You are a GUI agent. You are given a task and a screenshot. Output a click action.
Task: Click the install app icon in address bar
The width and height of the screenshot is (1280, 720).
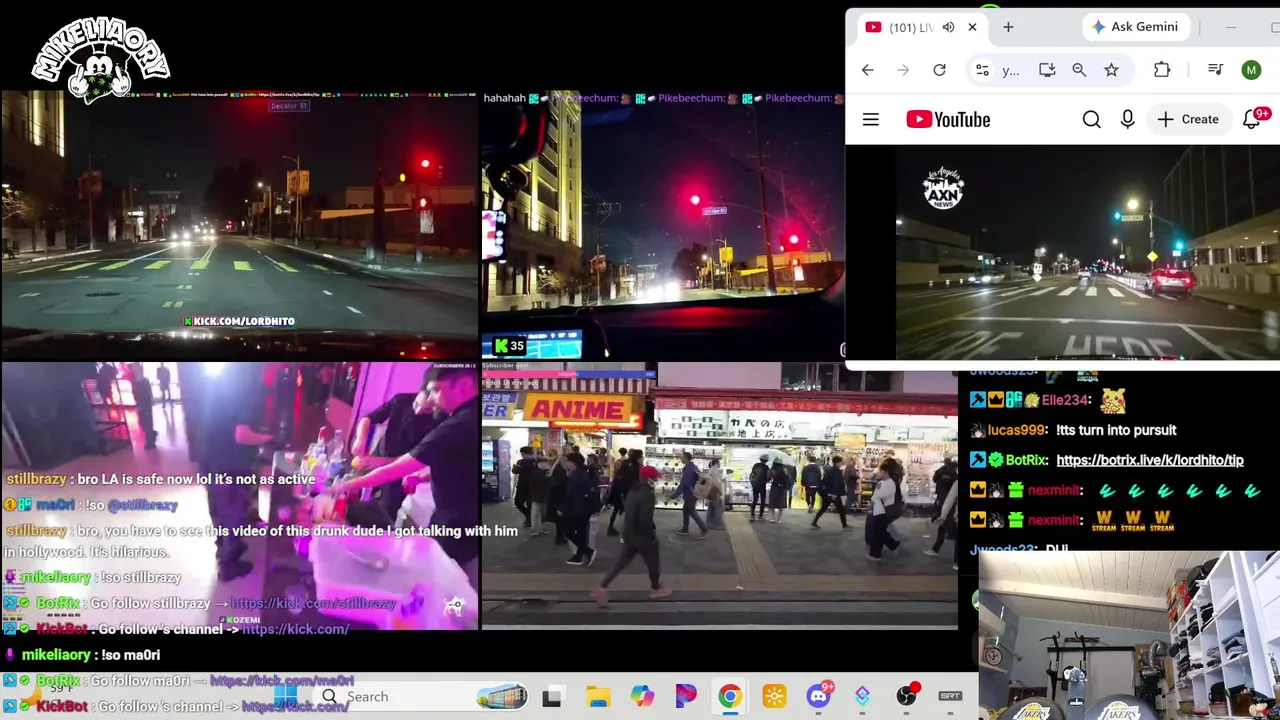click(1047, 70)
